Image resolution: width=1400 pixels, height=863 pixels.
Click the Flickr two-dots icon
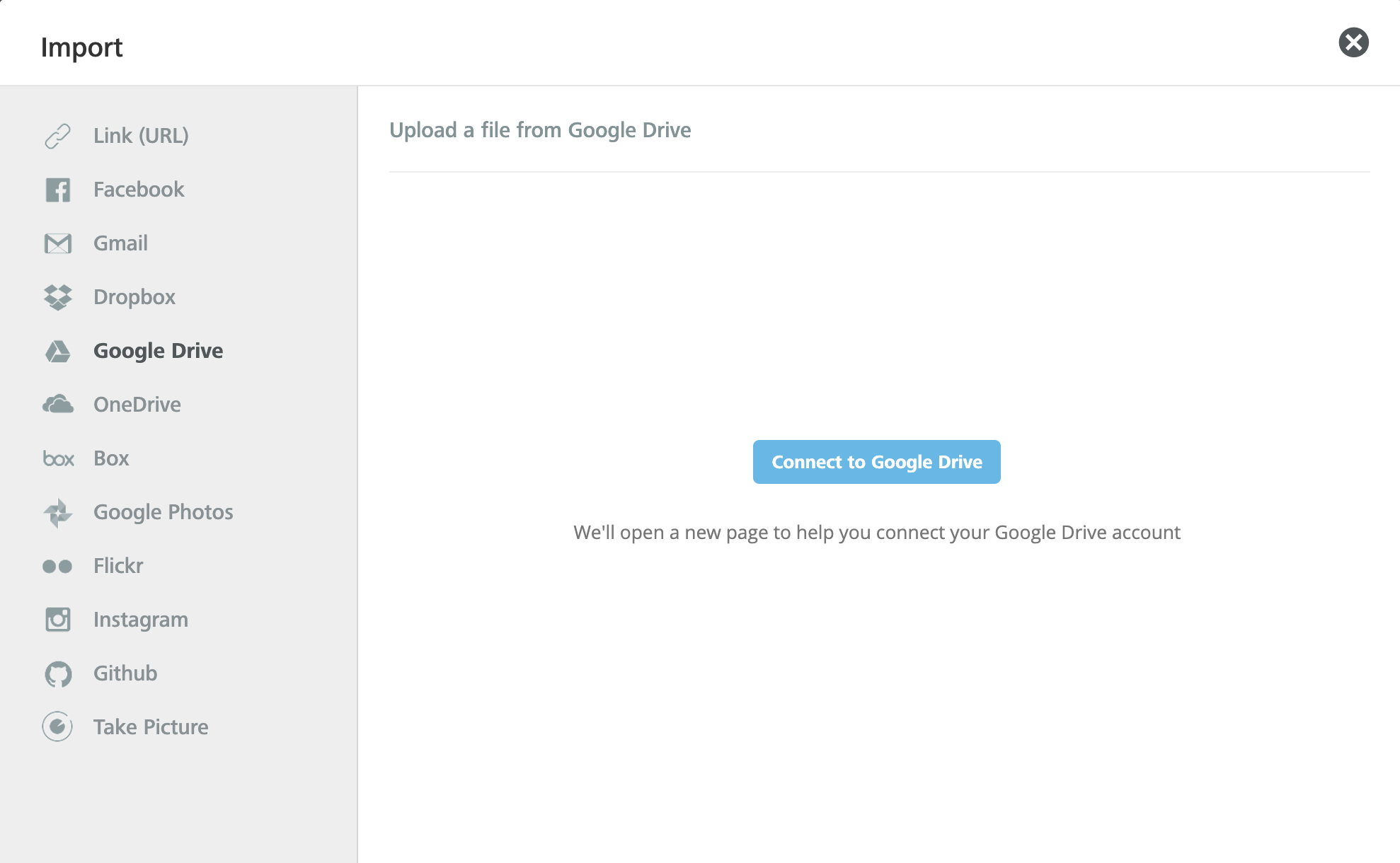point(57,566)
